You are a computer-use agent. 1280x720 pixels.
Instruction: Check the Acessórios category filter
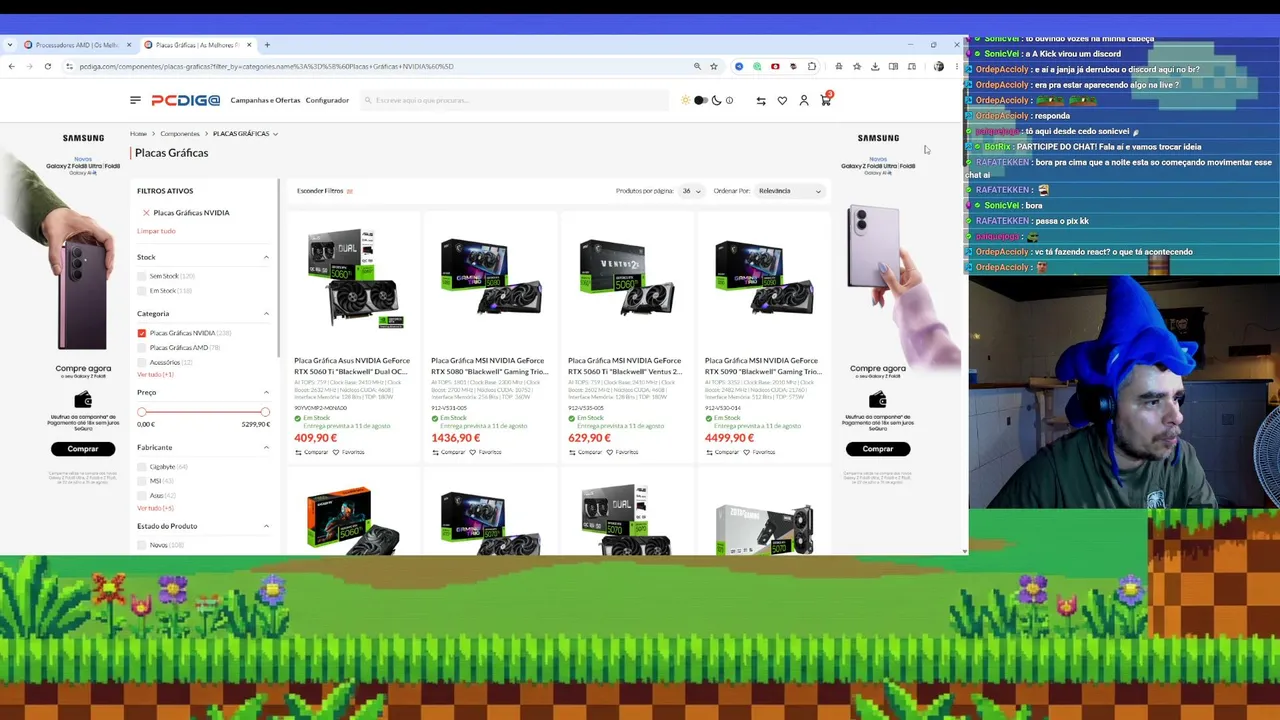pos(142,362)
